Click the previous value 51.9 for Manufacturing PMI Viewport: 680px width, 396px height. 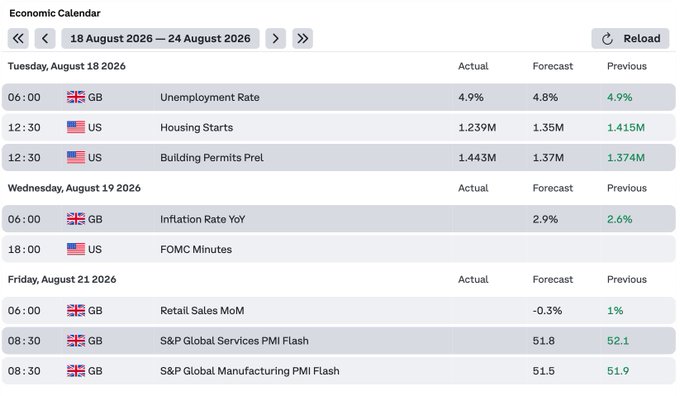coord(618,371)
